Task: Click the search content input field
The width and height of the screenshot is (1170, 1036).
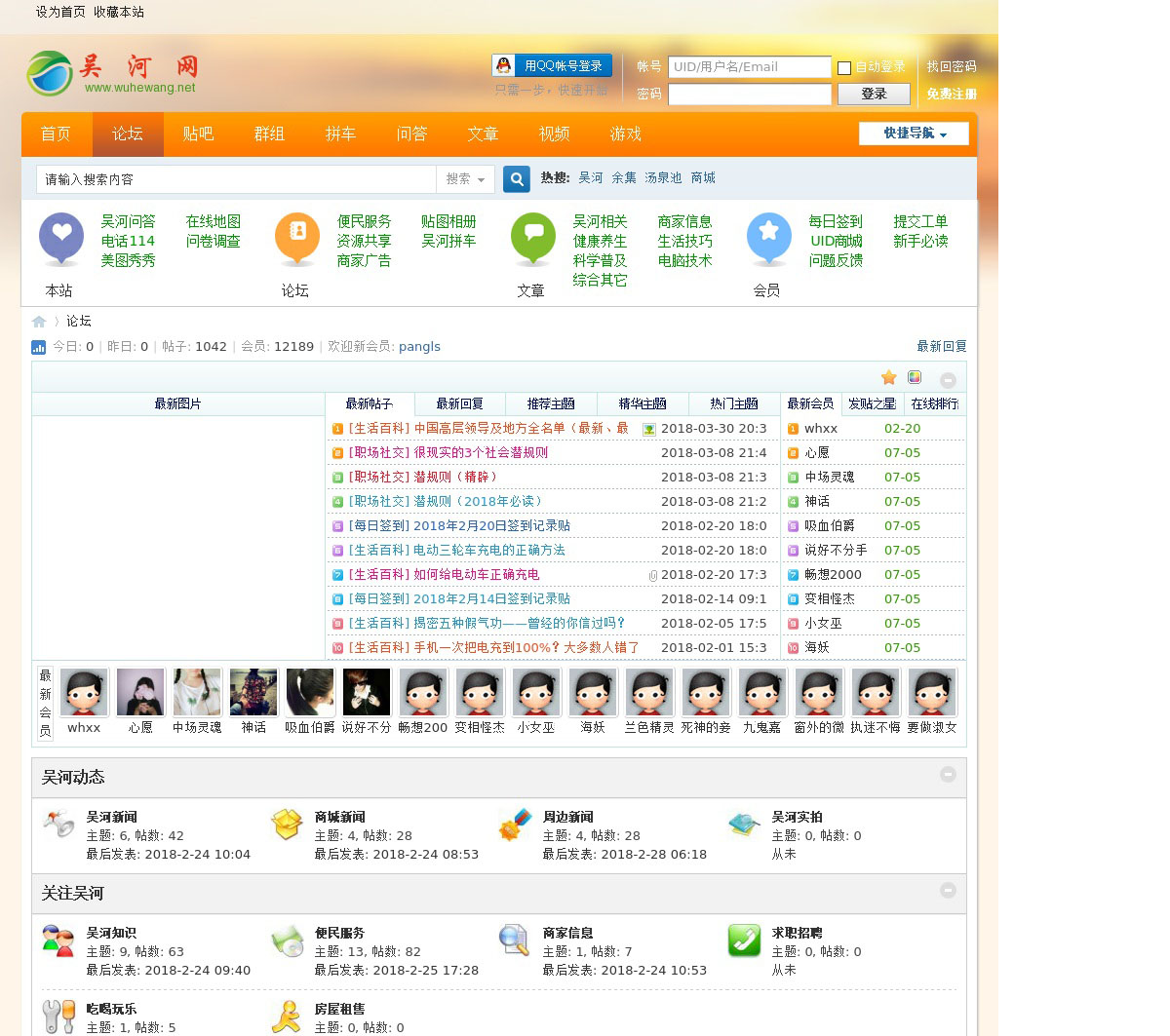Action: [236, 179]
